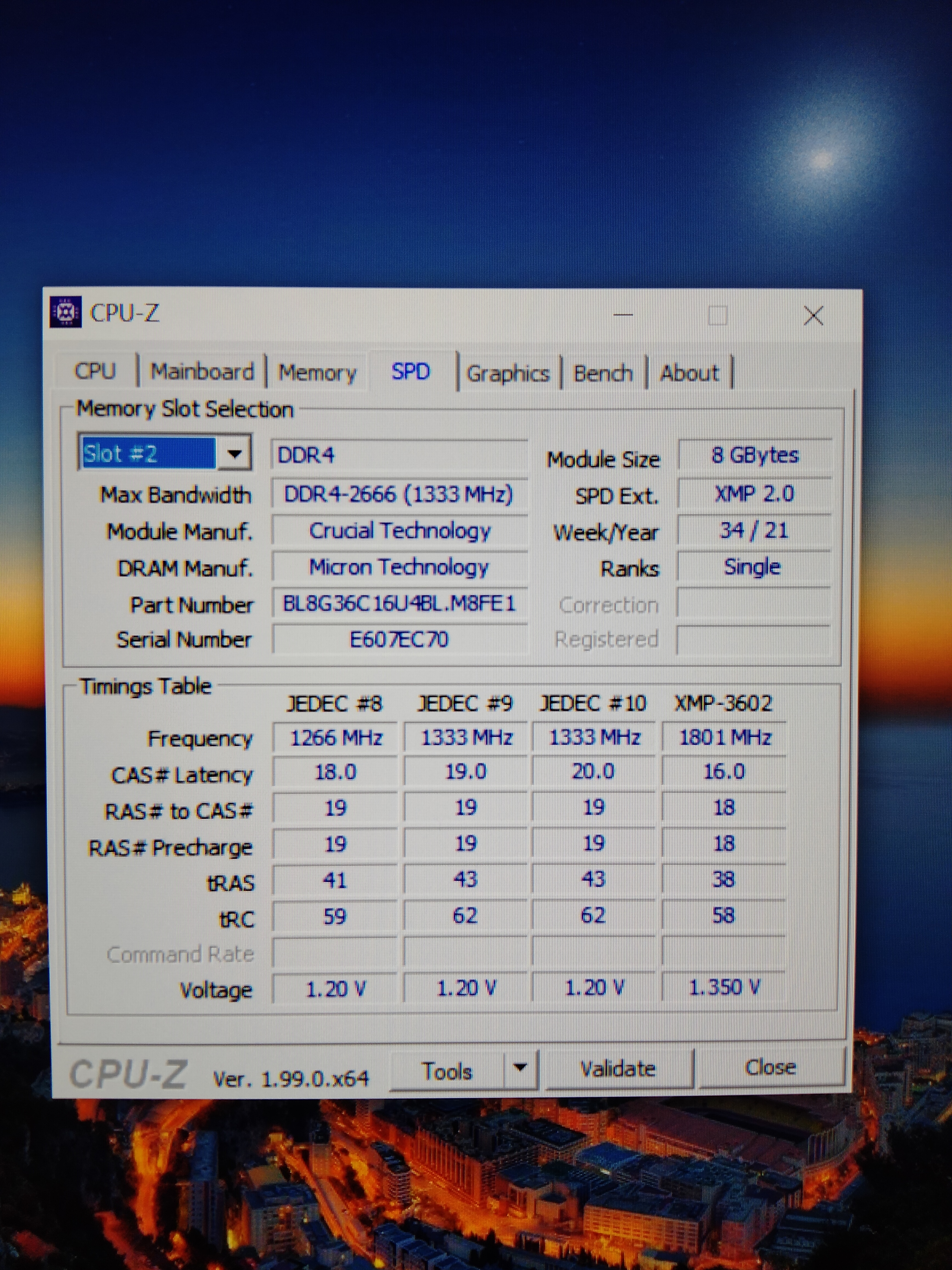The width and height of the screenshot is (952, 1270).
Task: Click the 8 GBytes module size value
Action: pyautogui.click(x=754, y=455)
